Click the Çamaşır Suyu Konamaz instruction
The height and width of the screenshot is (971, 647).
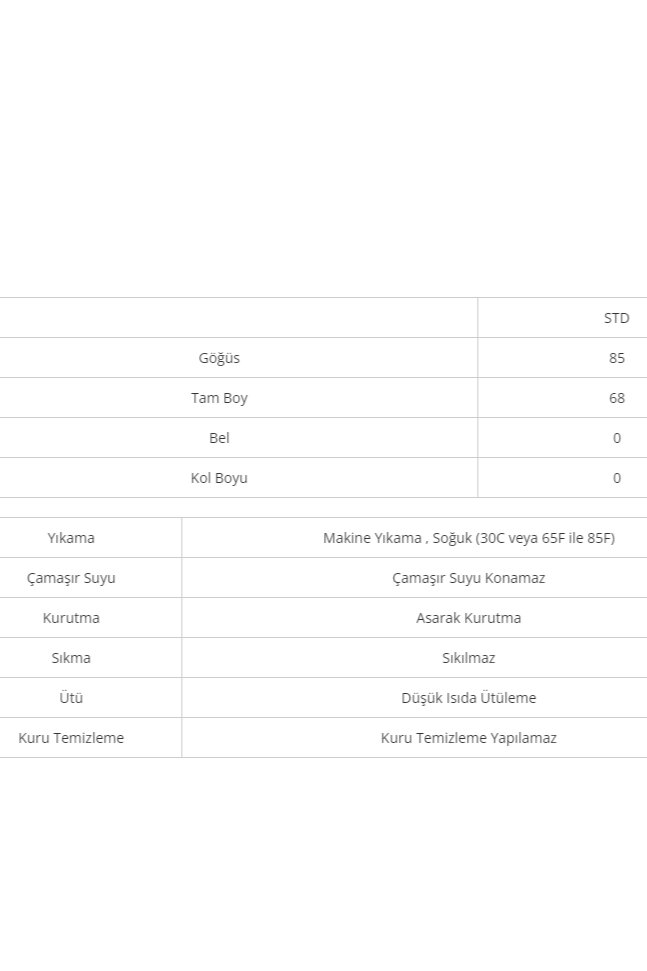[x=468, y=578]
